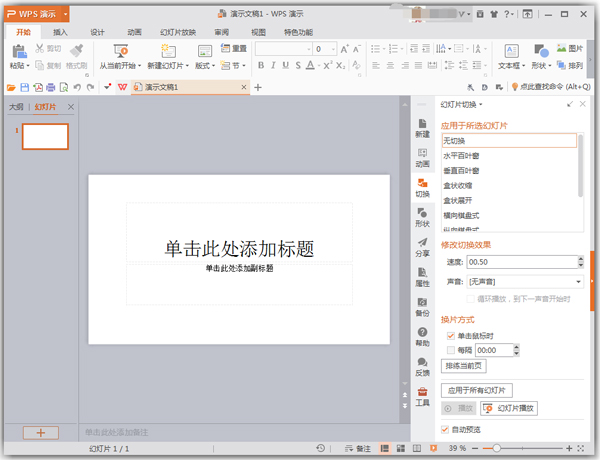Toggle the 单击鼠标时 checkbox

pos(451,336)
